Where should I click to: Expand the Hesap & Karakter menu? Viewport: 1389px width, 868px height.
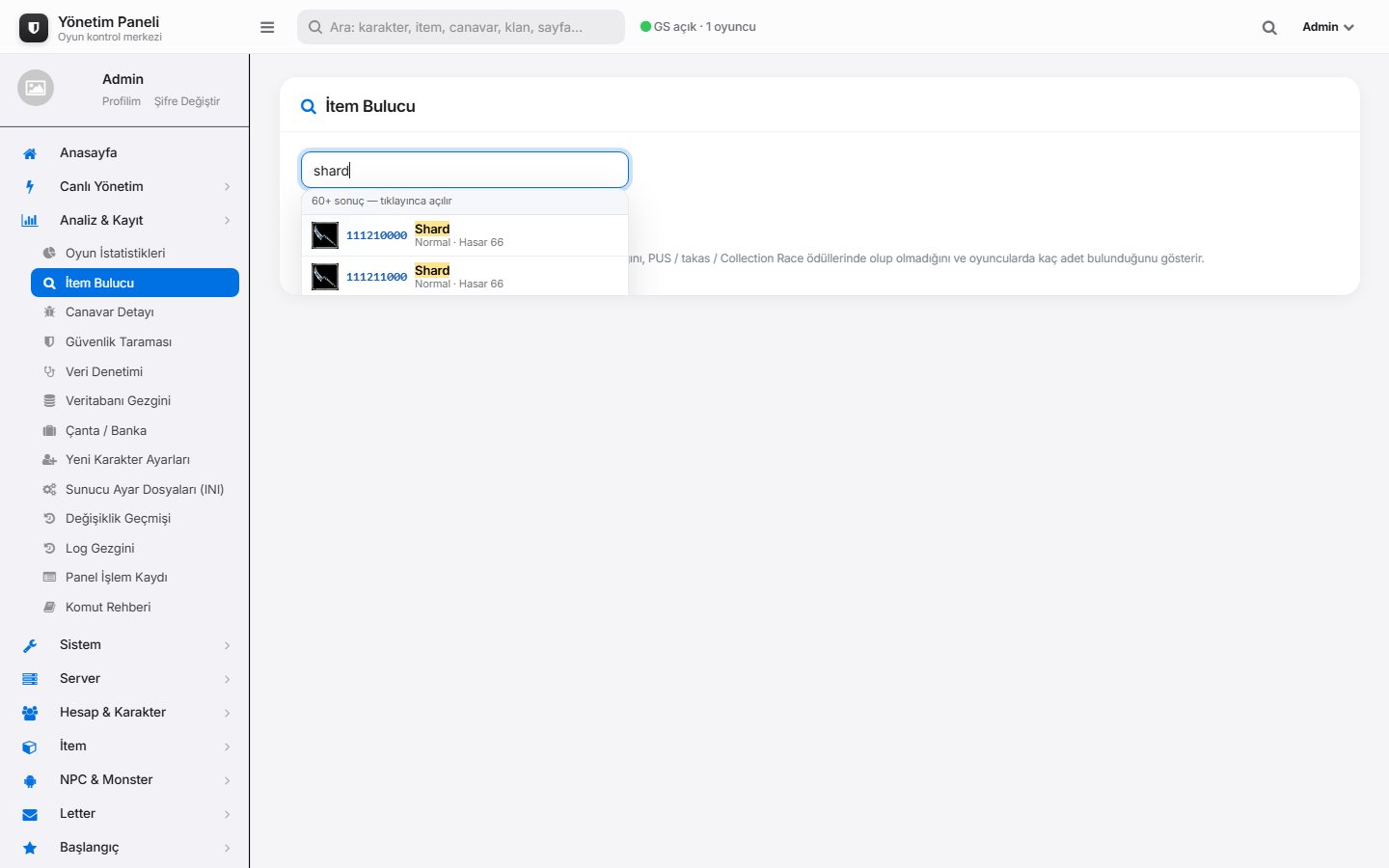pos(125,712)
